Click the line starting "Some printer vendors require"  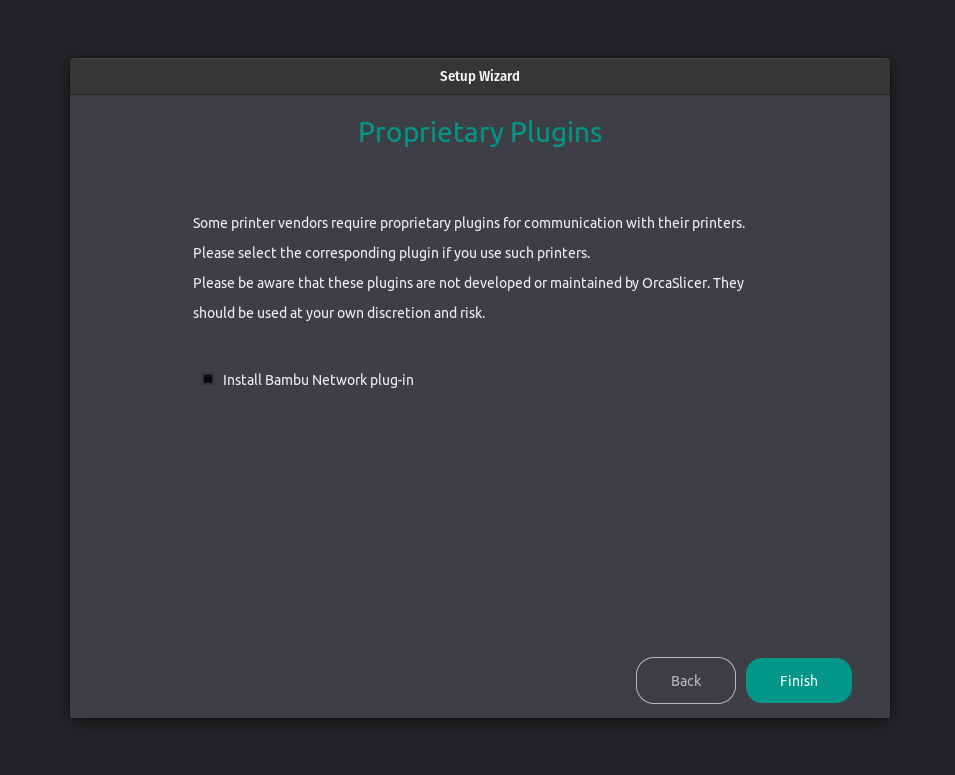click(x=468, y=223)
